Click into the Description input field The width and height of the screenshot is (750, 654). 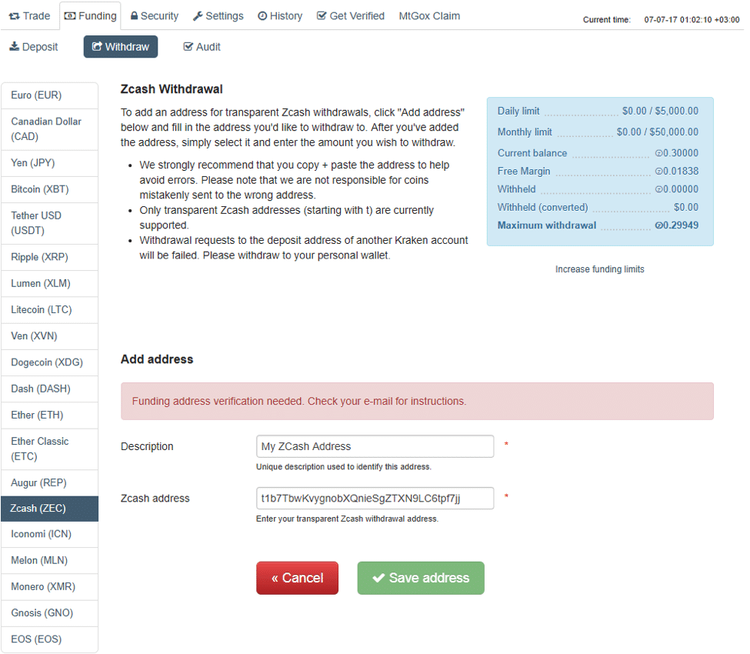[x=375, y=446]
